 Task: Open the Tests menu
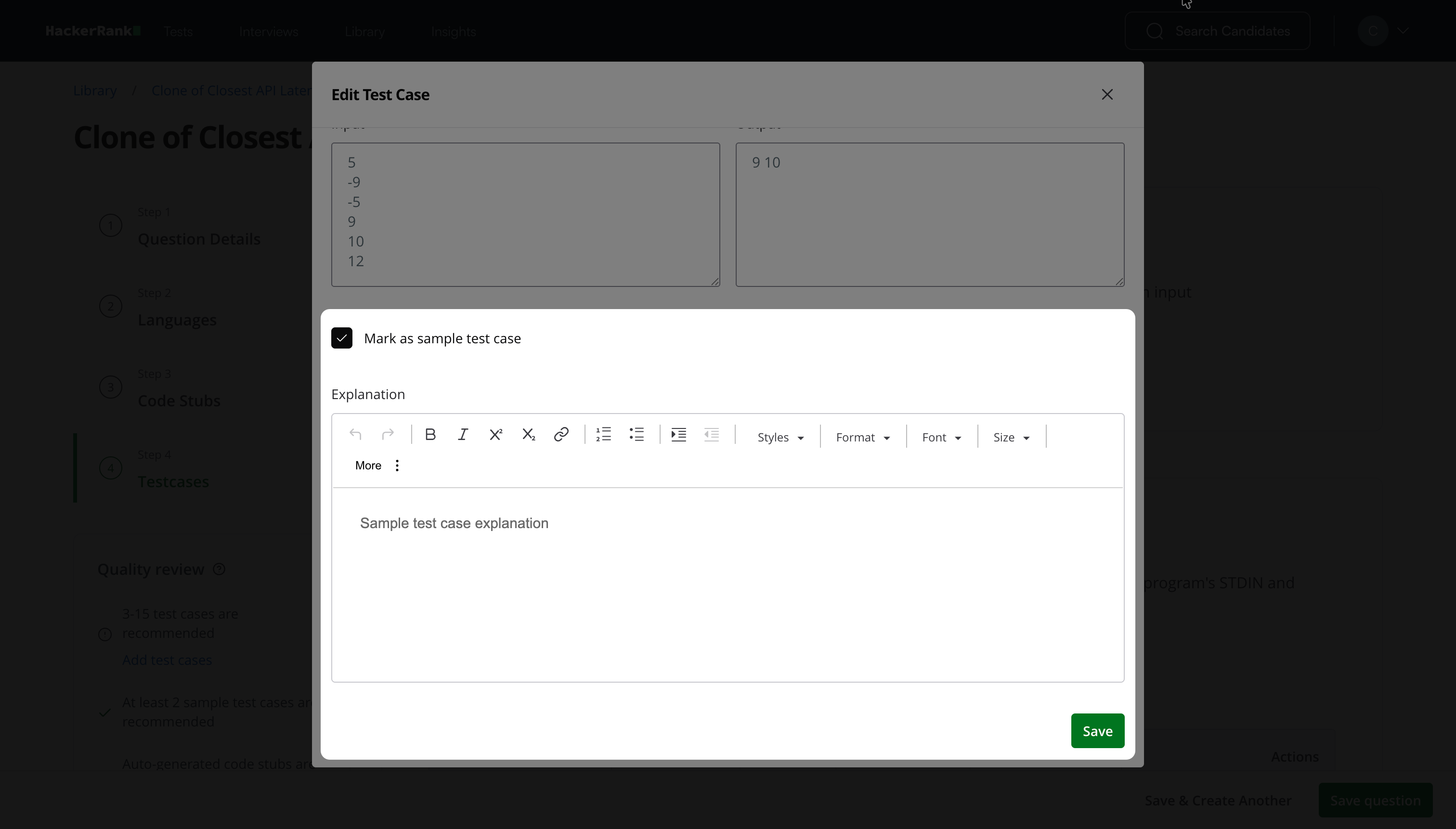coord(178,32)
